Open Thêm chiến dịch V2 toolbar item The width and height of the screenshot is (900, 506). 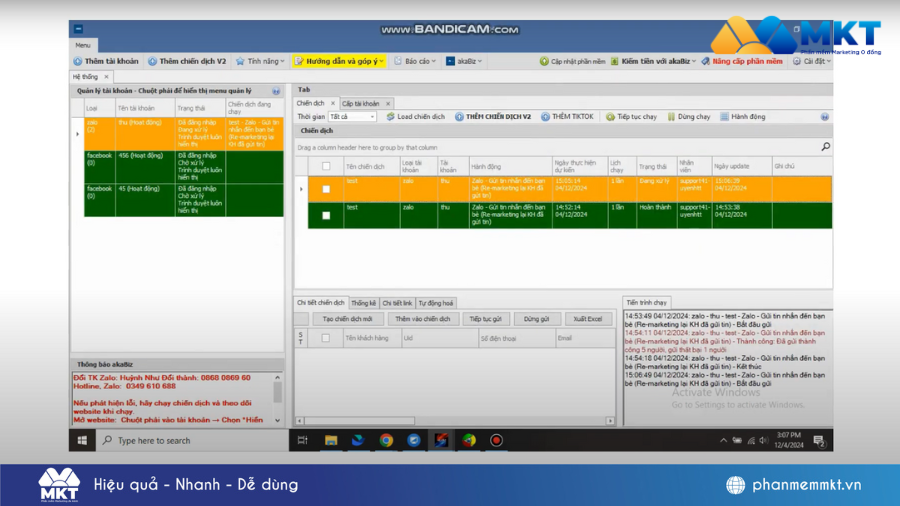tap(187, 61)
